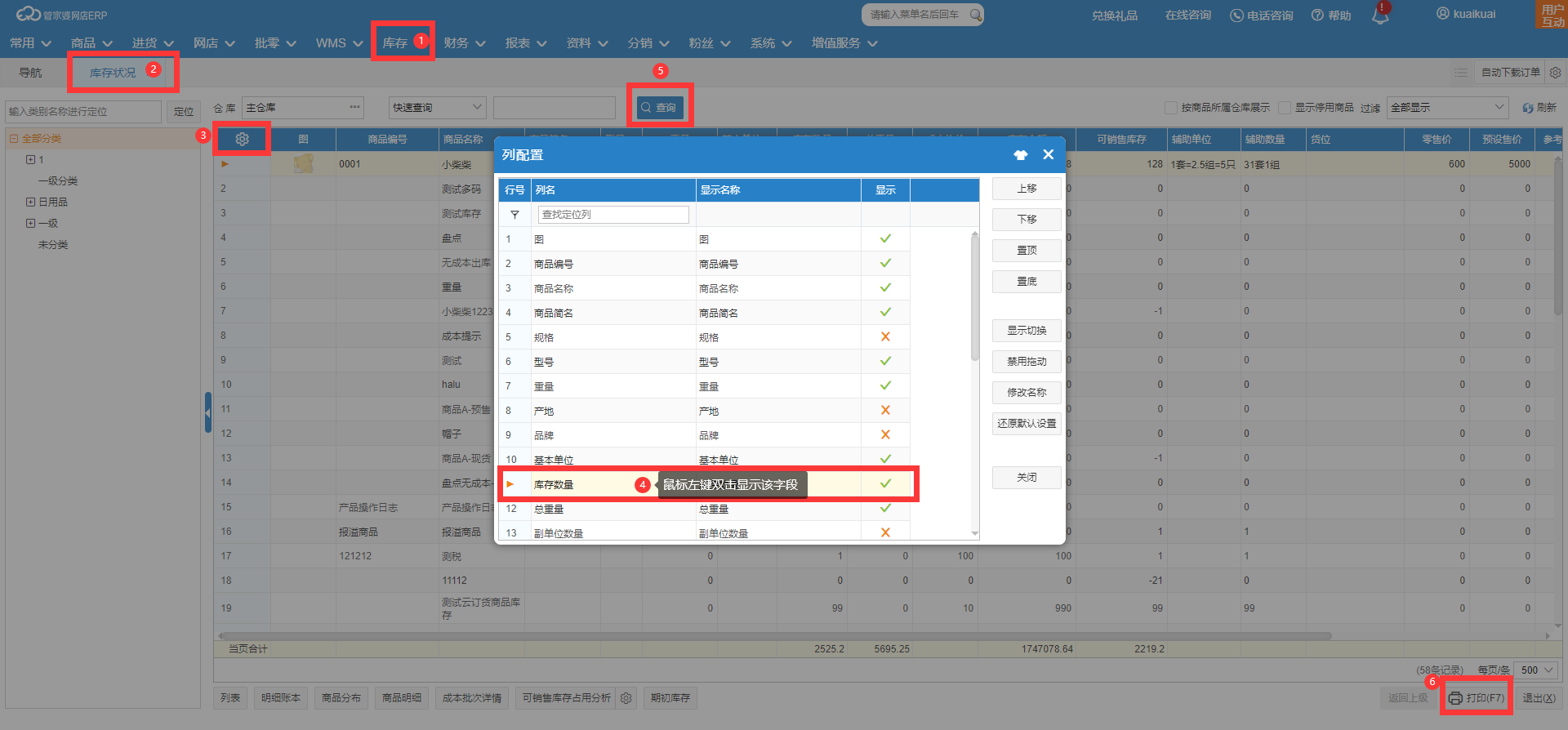Check the 显示停用商品 checkbox

(x=1285, y=108)
